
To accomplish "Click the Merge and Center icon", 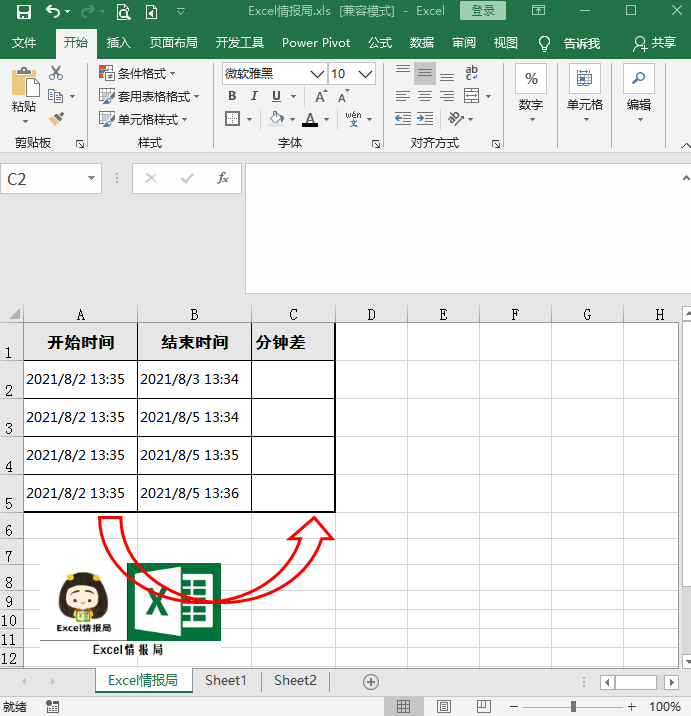I will 471,96.
